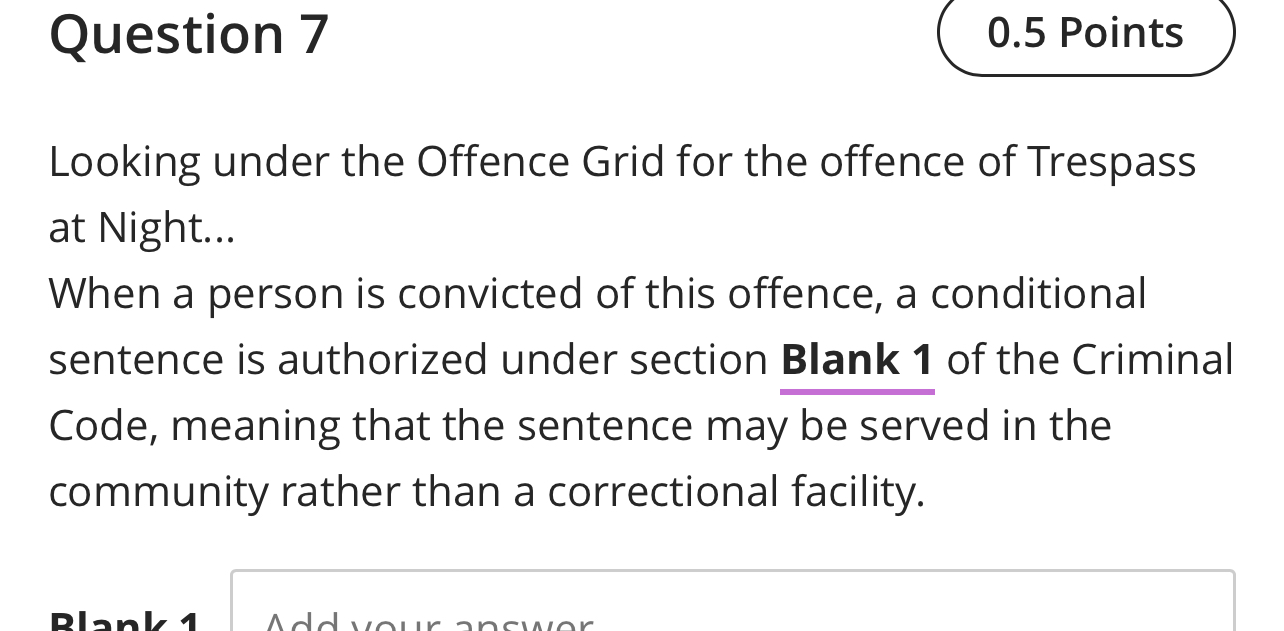Click the purple underline beneath Blank 1
This screenshot has width=1284, height=631.
point(857,391)
